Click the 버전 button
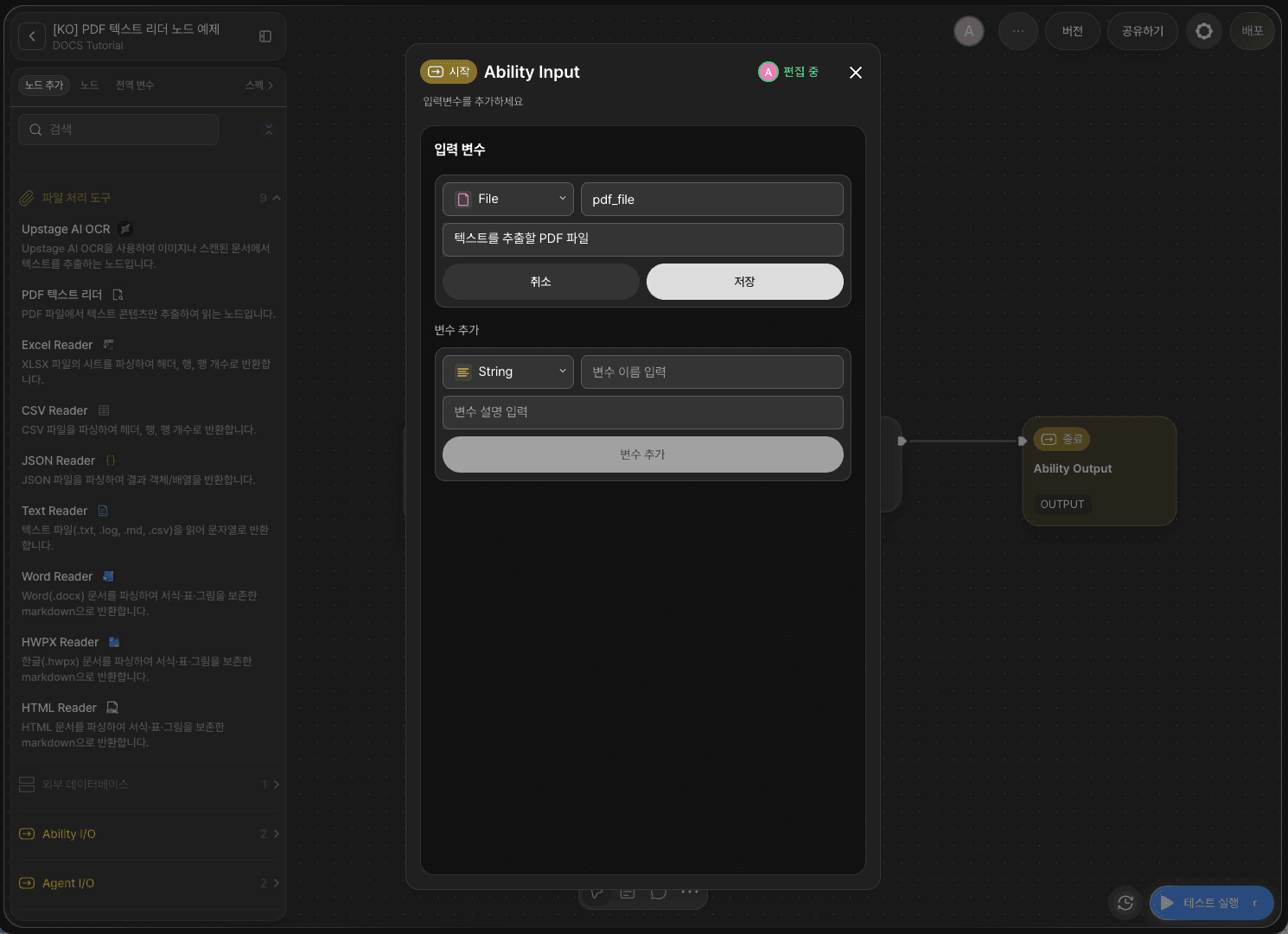This screenshot has width=1288, height=934. pyautogui.click(x=1073, y=31)
